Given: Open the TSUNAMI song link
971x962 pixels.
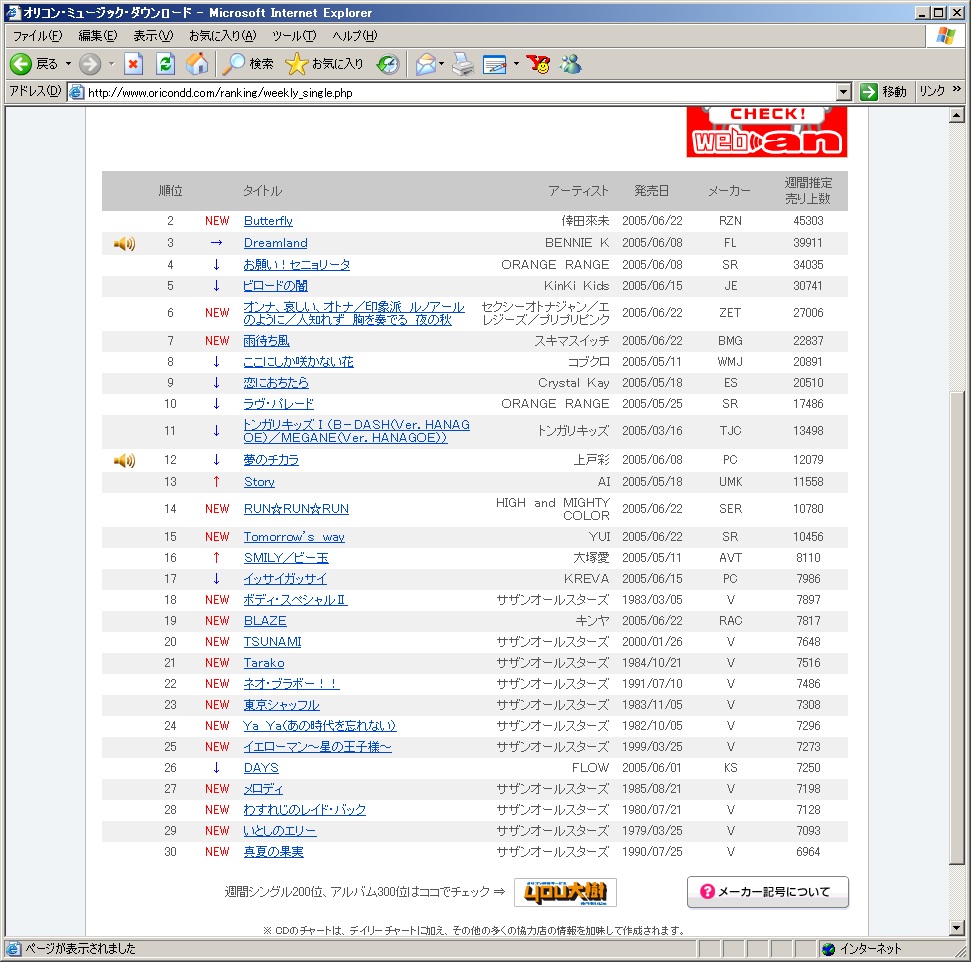Looking at the screenshot, I should (x=272, y=642).
